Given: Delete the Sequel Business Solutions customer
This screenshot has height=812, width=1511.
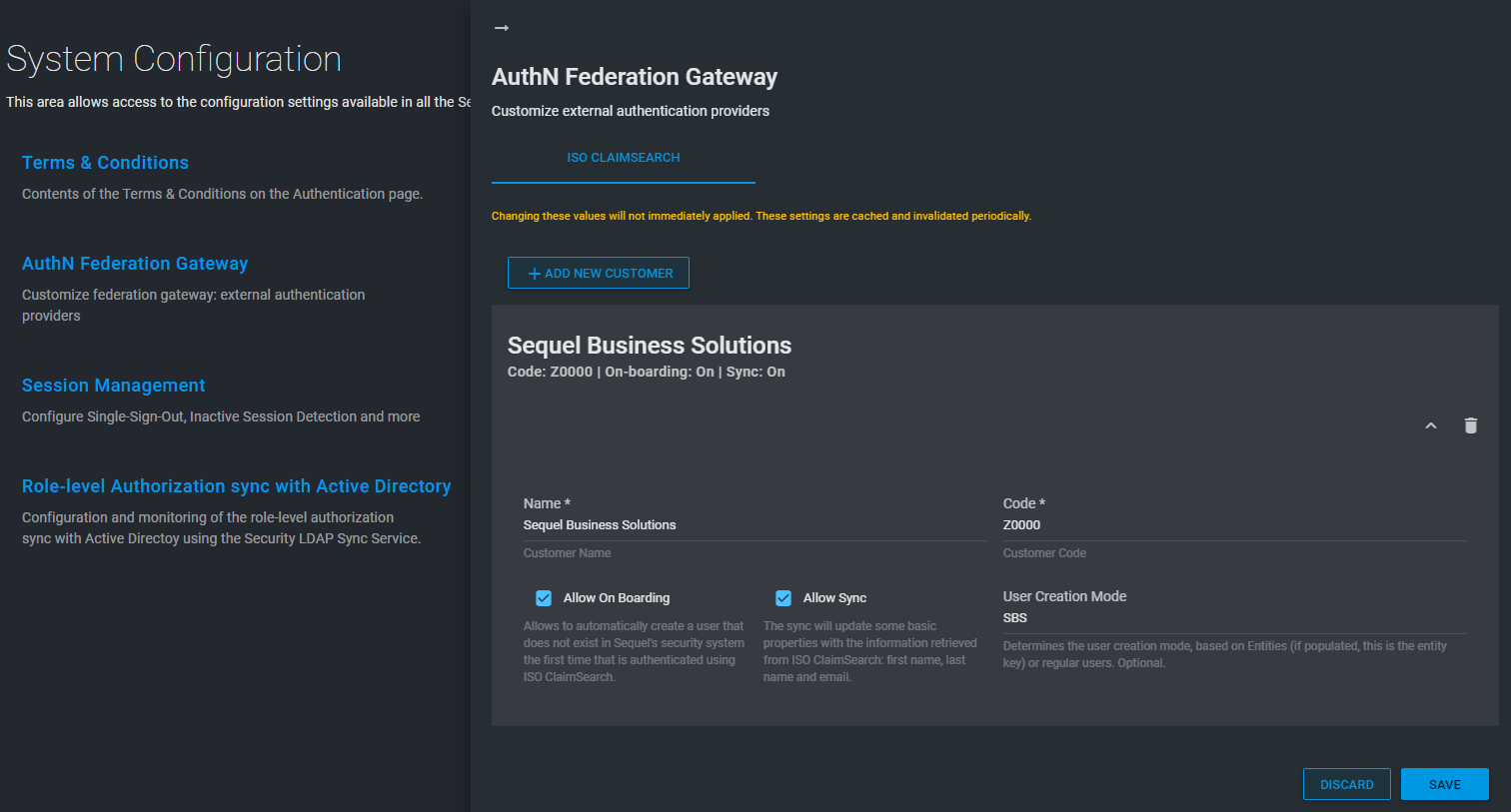Looking at the screenshot, I should [1471, 425].
